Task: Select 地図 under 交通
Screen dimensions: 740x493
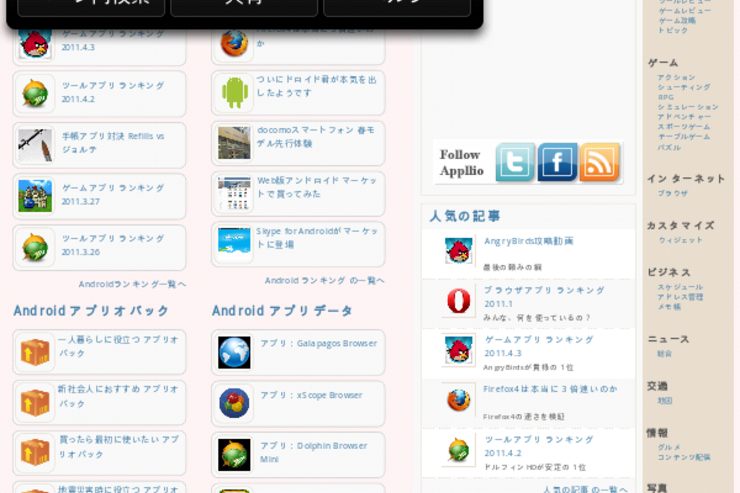Action: tap(664, 400)
